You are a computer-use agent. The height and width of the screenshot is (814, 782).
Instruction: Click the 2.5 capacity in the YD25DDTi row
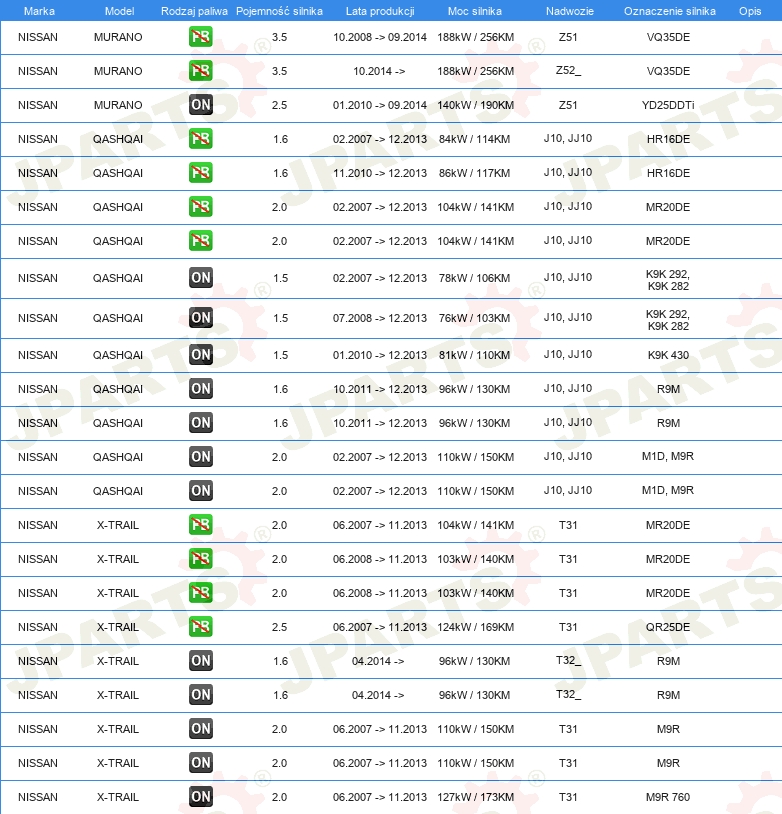pyautogui.click(x=279, y=105)
